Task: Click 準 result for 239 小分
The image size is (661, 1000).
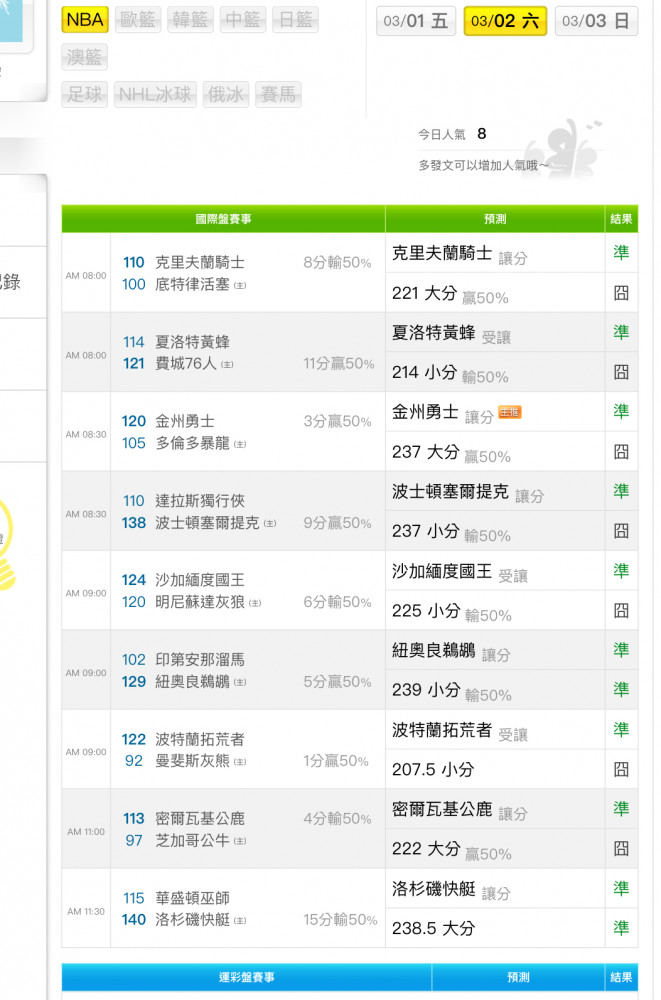Action: click(x=621, y=689)
